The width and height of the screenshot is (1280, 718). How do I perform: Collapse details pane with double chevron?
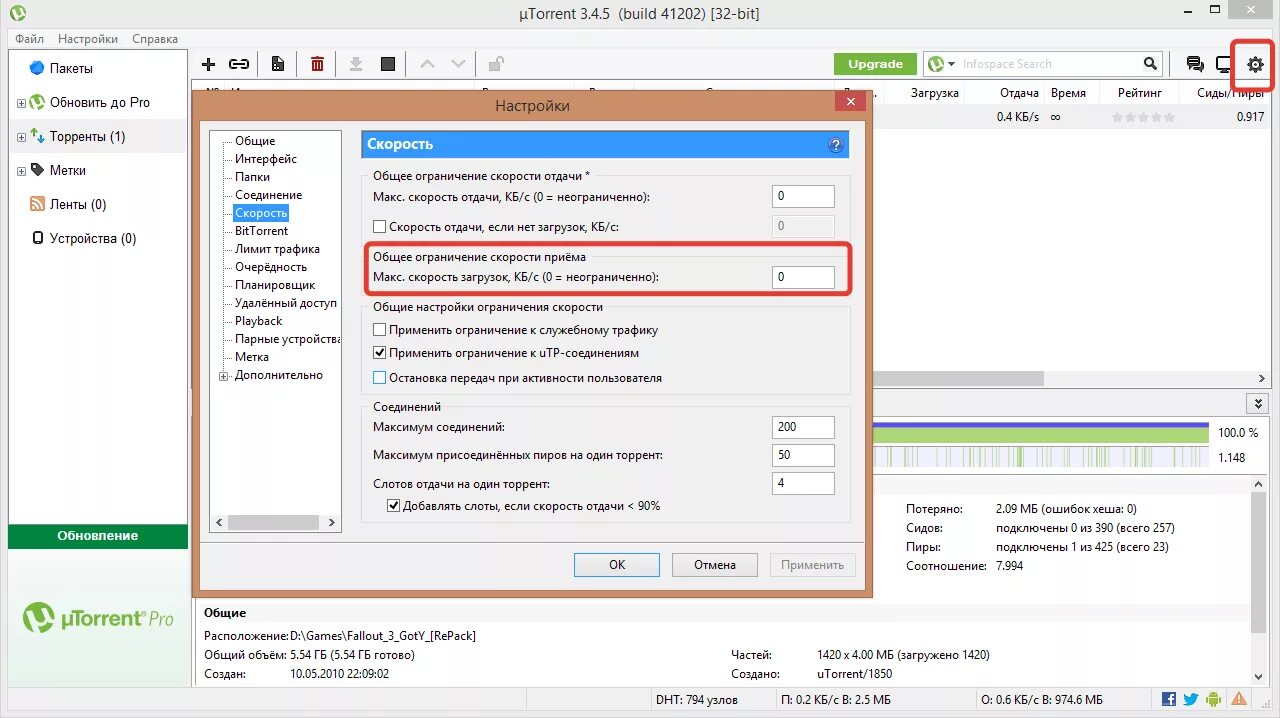pos(1258,403)
